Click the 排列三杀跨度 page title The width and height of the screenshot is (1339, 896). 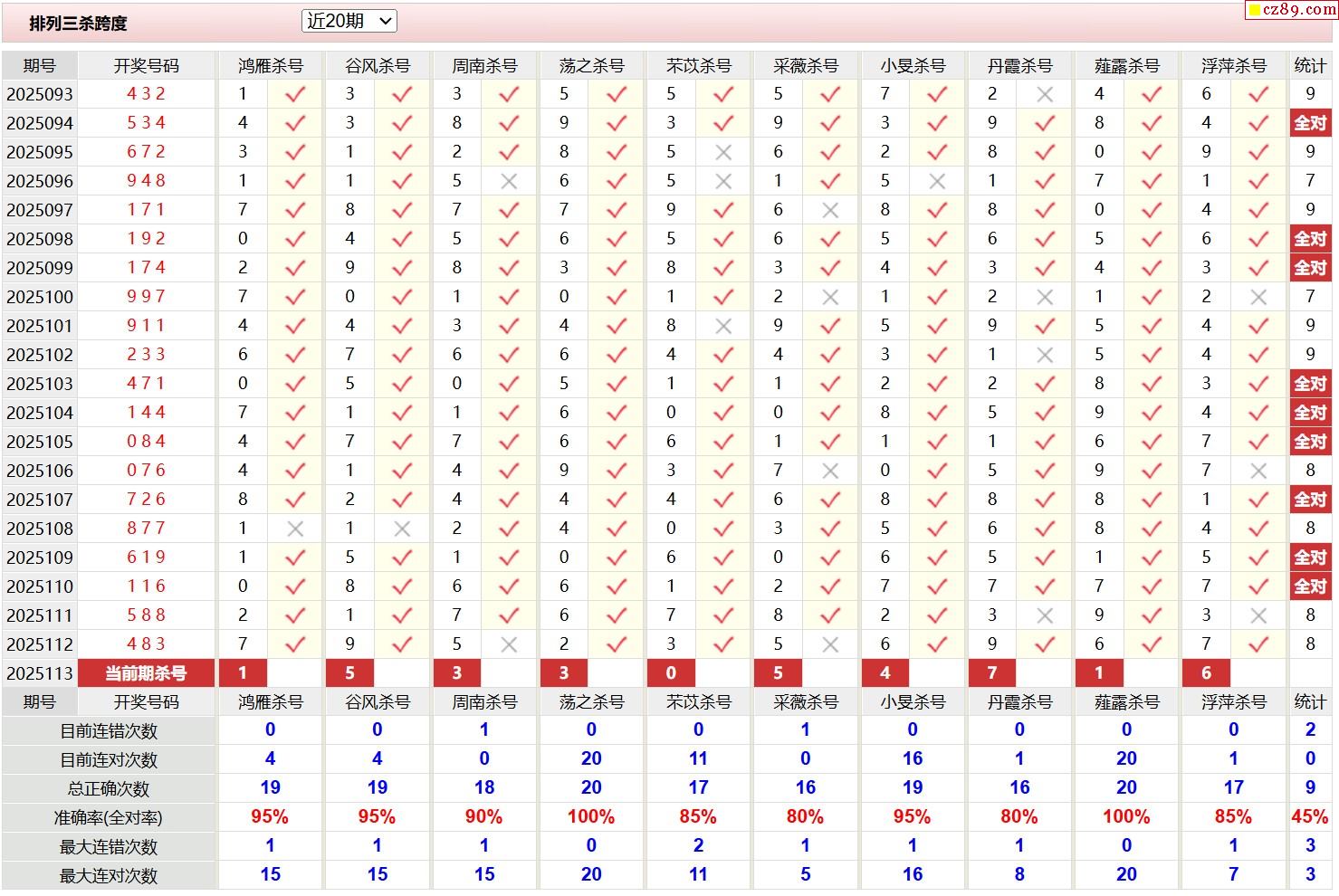click(x=78, y=24)
